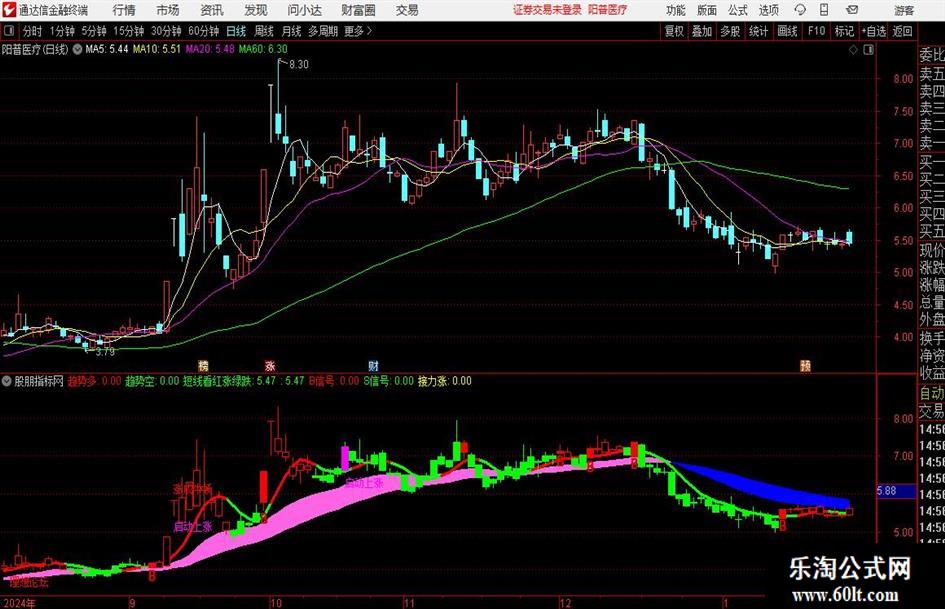Screen dimensions: 945x609
Task: Open the headset customer service icon
Action: (x=800, y=10)
